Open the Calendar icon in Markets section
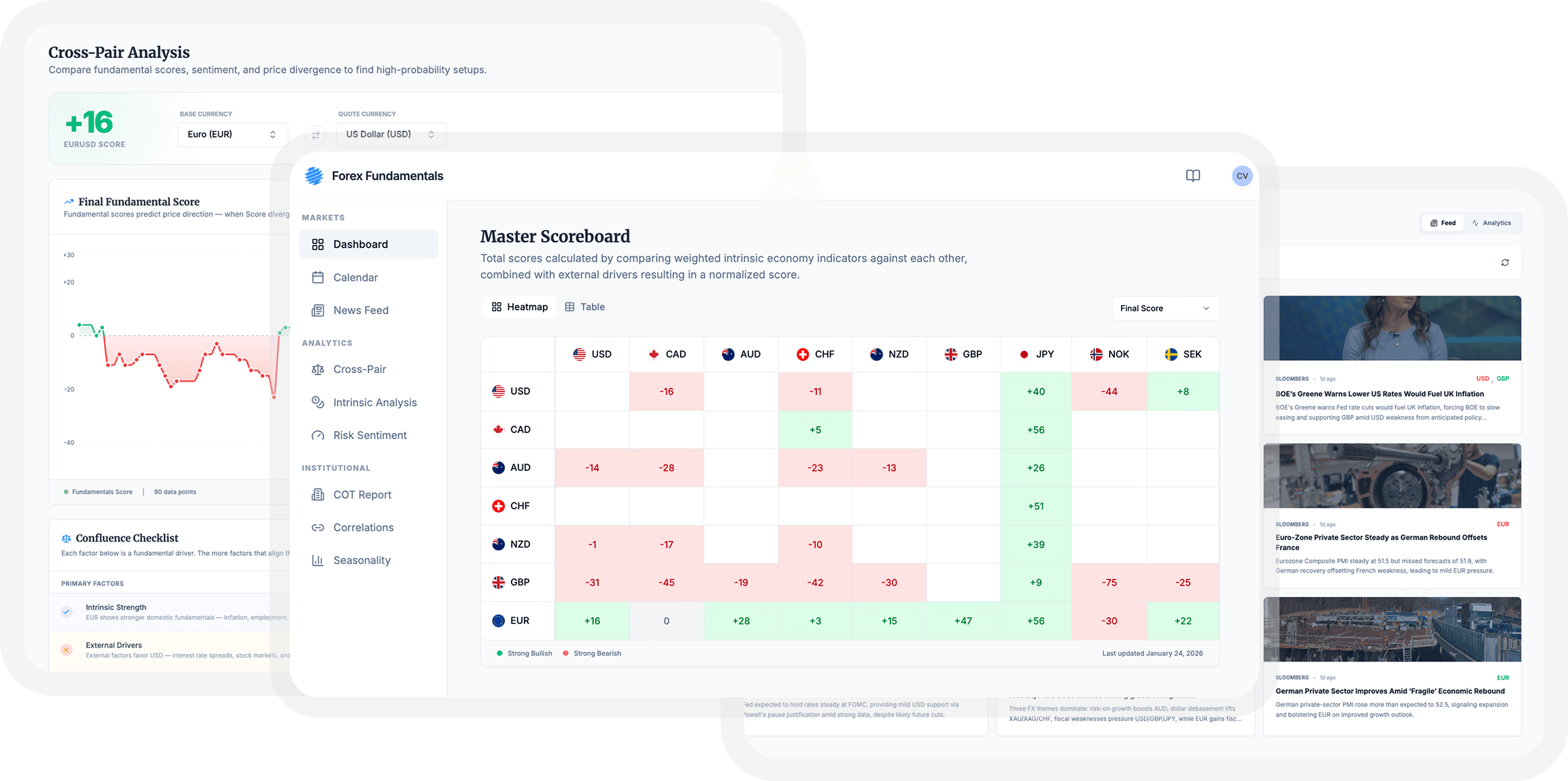1568x781 pixels. (x=318, y=277)
